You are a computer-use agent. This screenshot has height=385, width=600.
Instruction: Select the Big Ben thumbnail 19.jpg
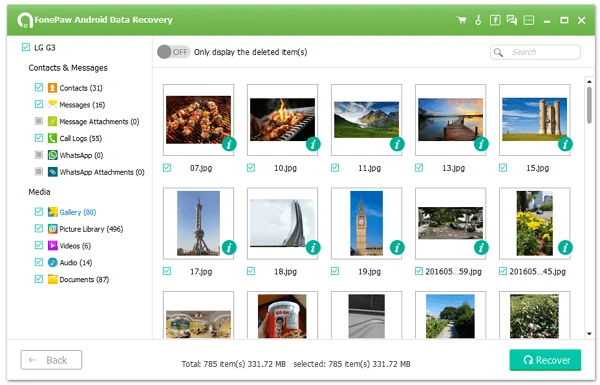point(367,223)
